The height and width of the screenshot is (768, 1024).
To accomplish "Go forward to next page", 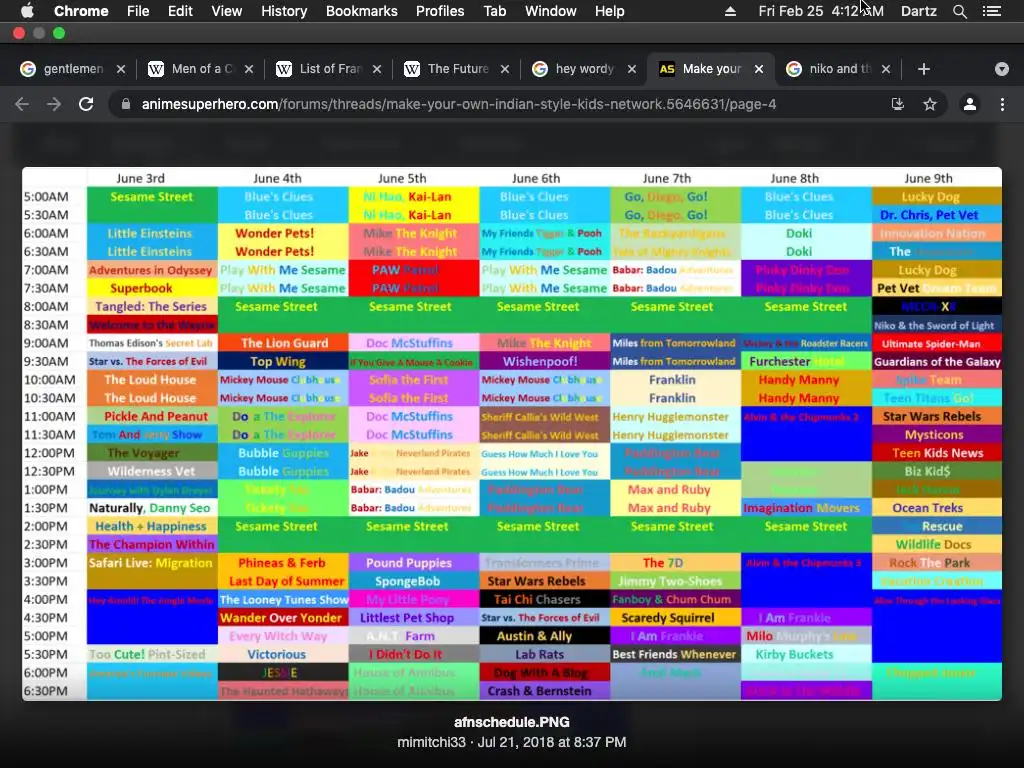I will (x=54, y=104).
